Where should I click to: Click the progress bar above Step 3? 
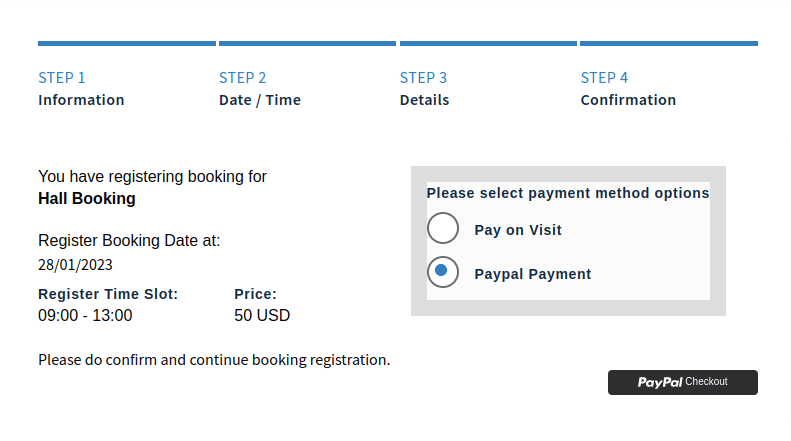pos(488,43)
